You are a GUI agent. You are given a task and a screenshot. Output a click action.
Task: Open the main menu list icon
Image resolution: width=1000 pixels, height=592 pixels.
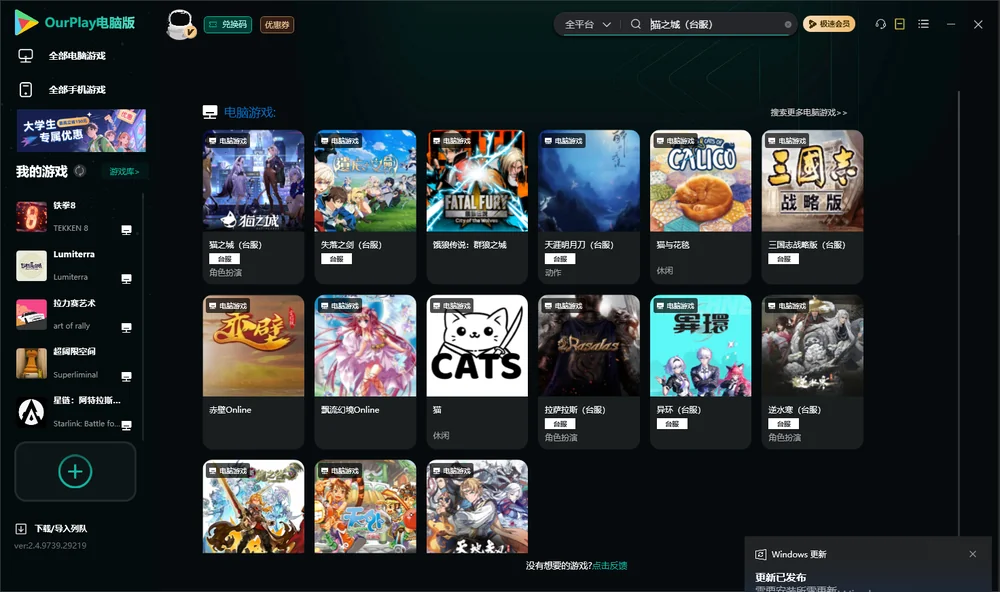[x=923, y=24]
